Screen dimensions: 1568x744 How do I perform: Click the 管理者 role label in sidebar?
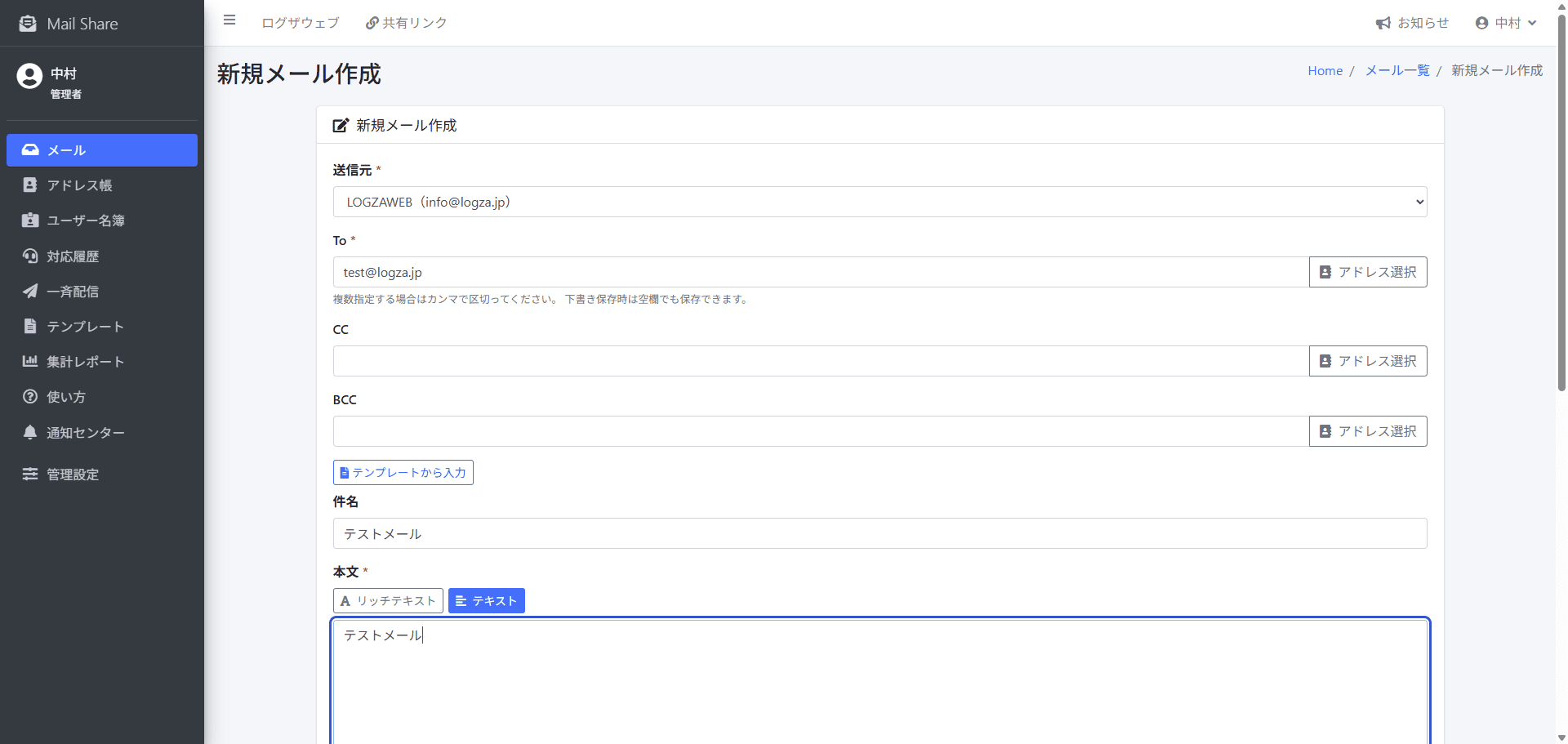65,94
